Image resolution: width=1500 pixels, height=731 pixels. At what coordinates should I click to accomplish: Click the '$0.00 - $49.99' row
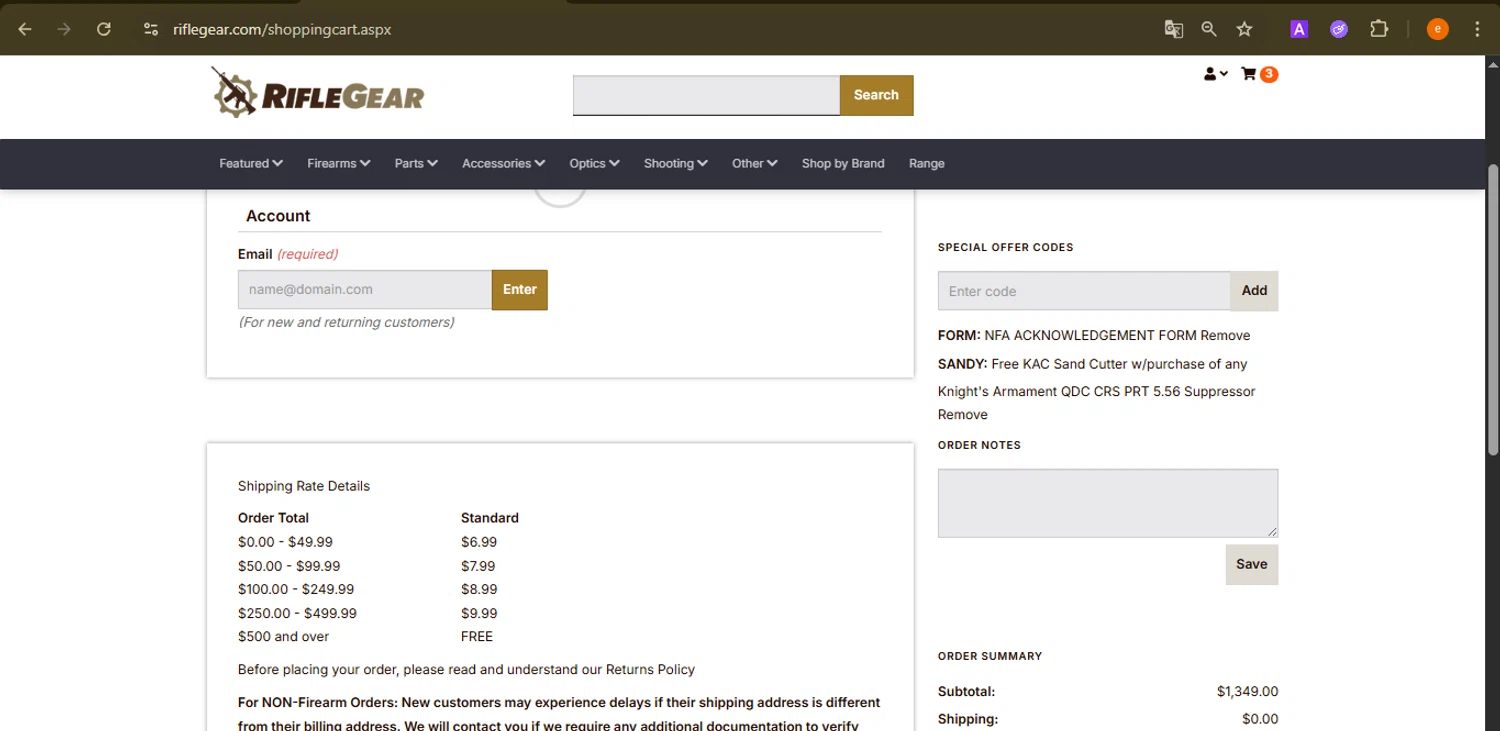coord(285,542)
